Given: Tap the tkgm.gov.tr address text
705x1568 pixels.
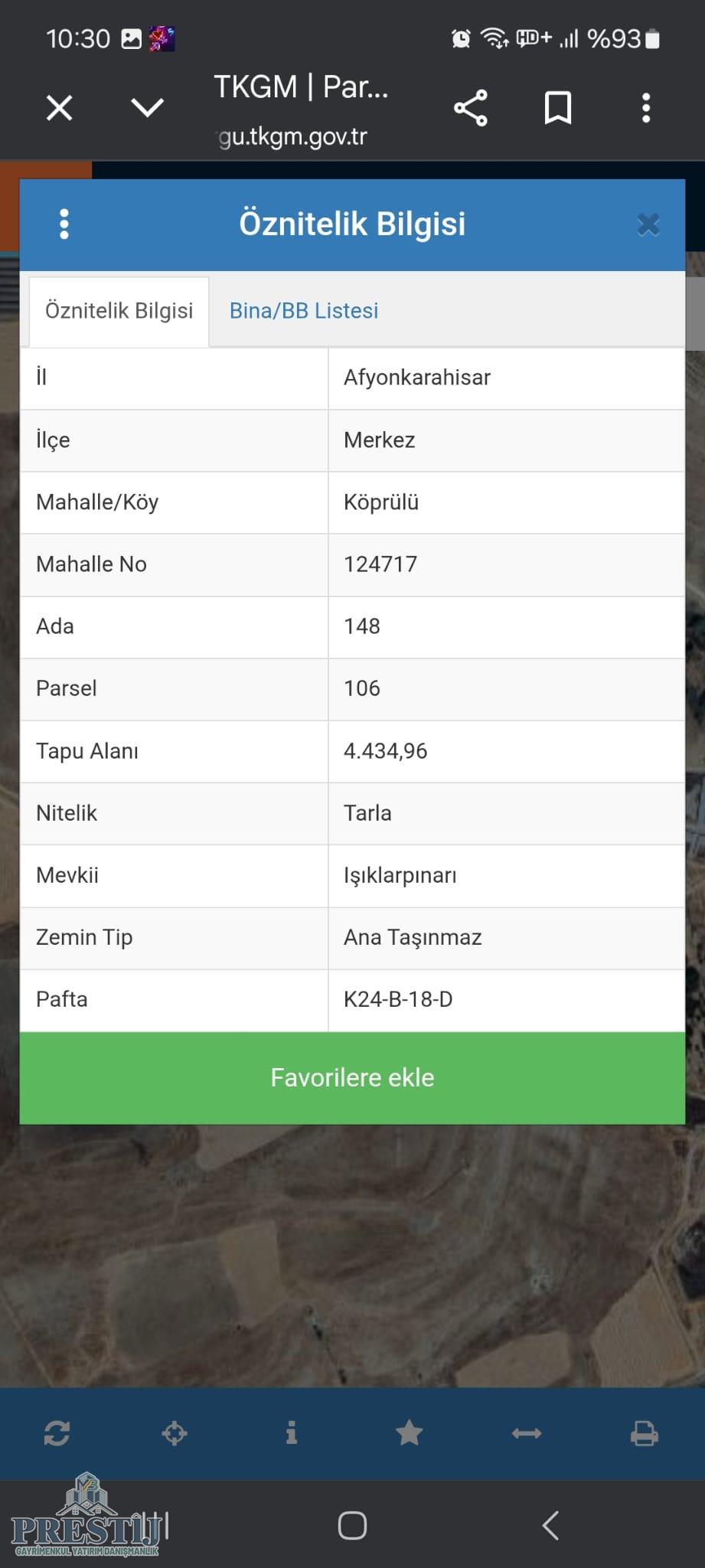Looking at the screenshot, I should click(293, 137).
